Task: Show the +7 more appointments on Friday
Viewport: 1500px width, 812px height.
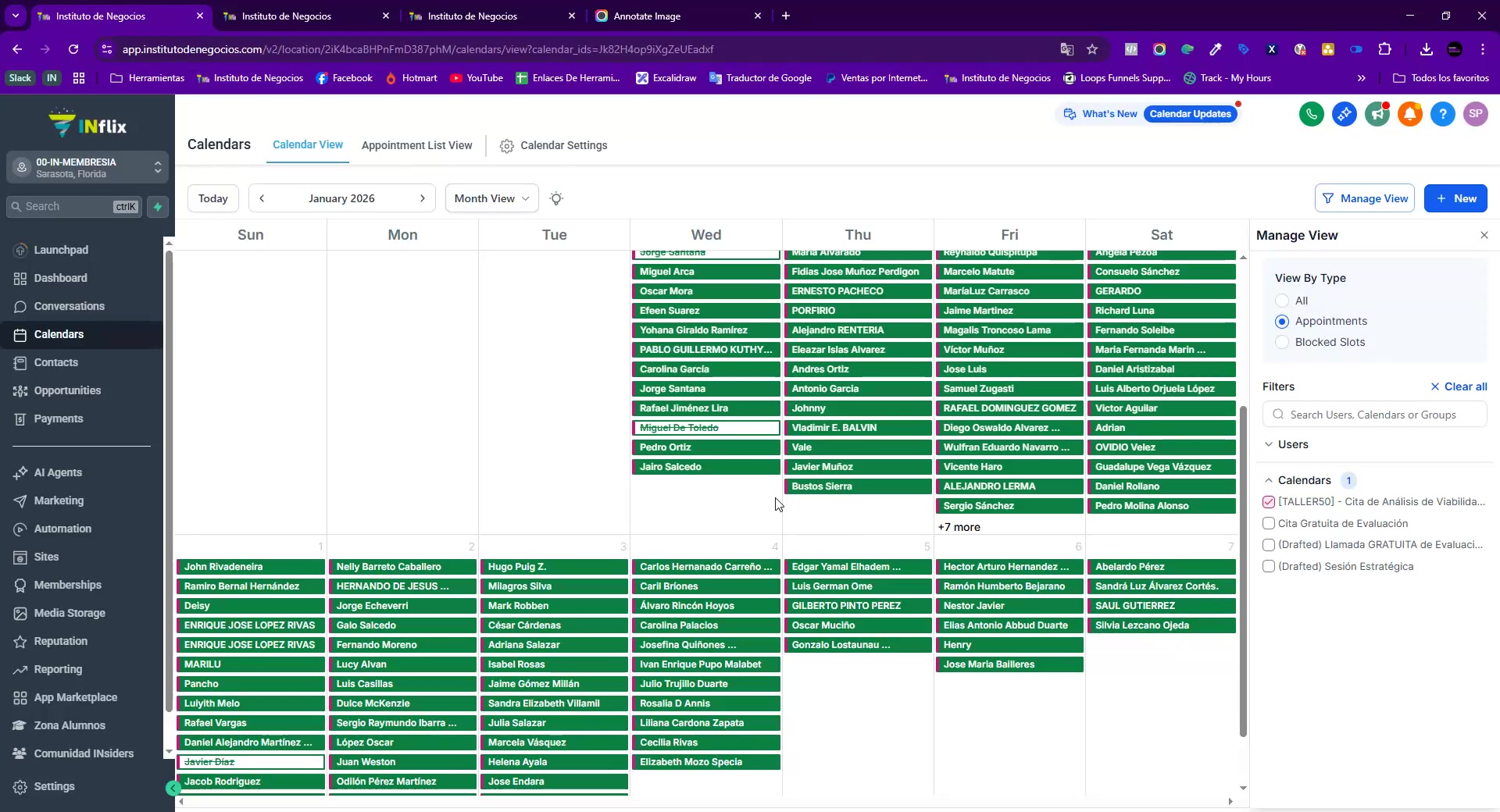Action: (959, 527)
